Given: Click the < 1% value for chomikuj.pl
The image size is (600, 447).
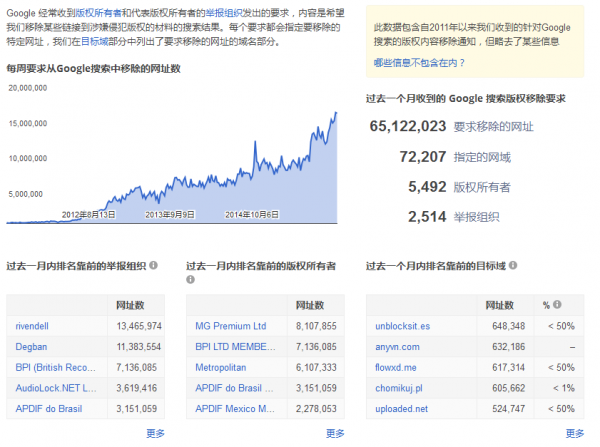Looking at the screenshot, I should pyautogui.click(x=564, y=388).
